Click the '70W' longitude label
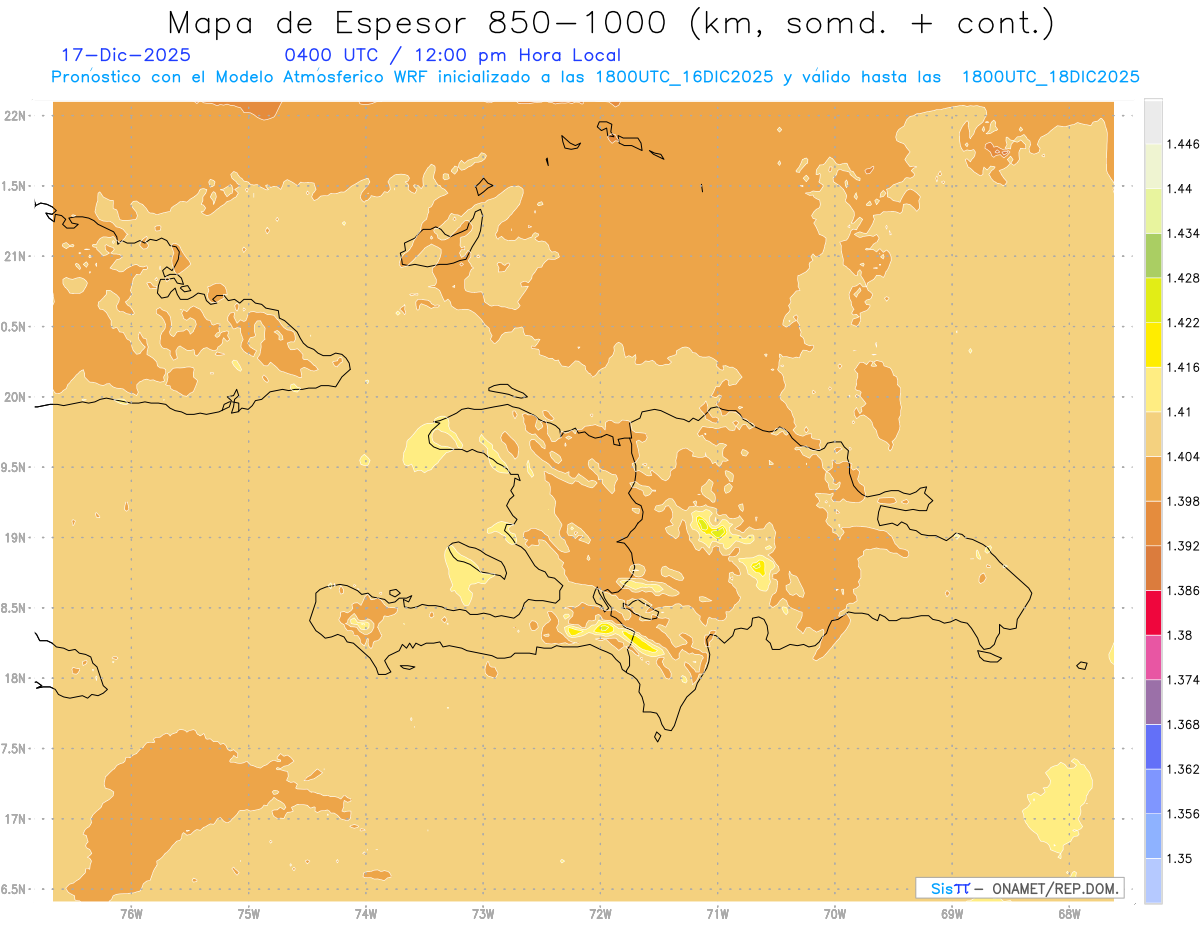 pyautogui.click(x=835, y=914)
